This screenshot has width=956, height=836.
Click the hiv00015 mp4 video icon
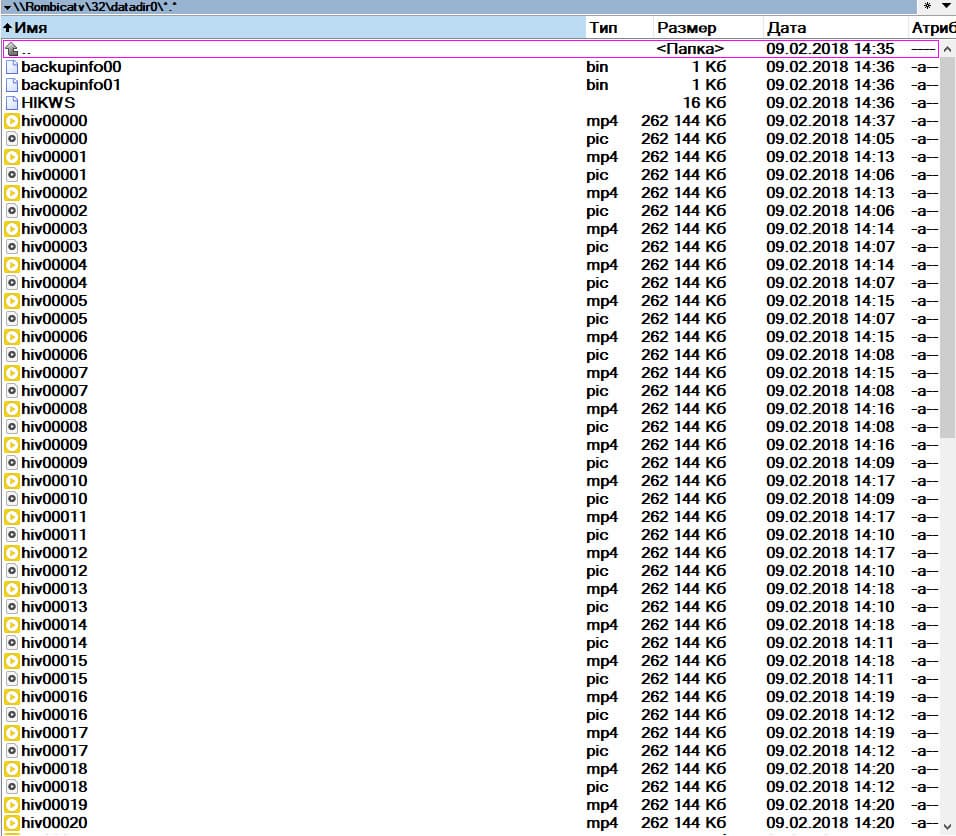point(12,660)
